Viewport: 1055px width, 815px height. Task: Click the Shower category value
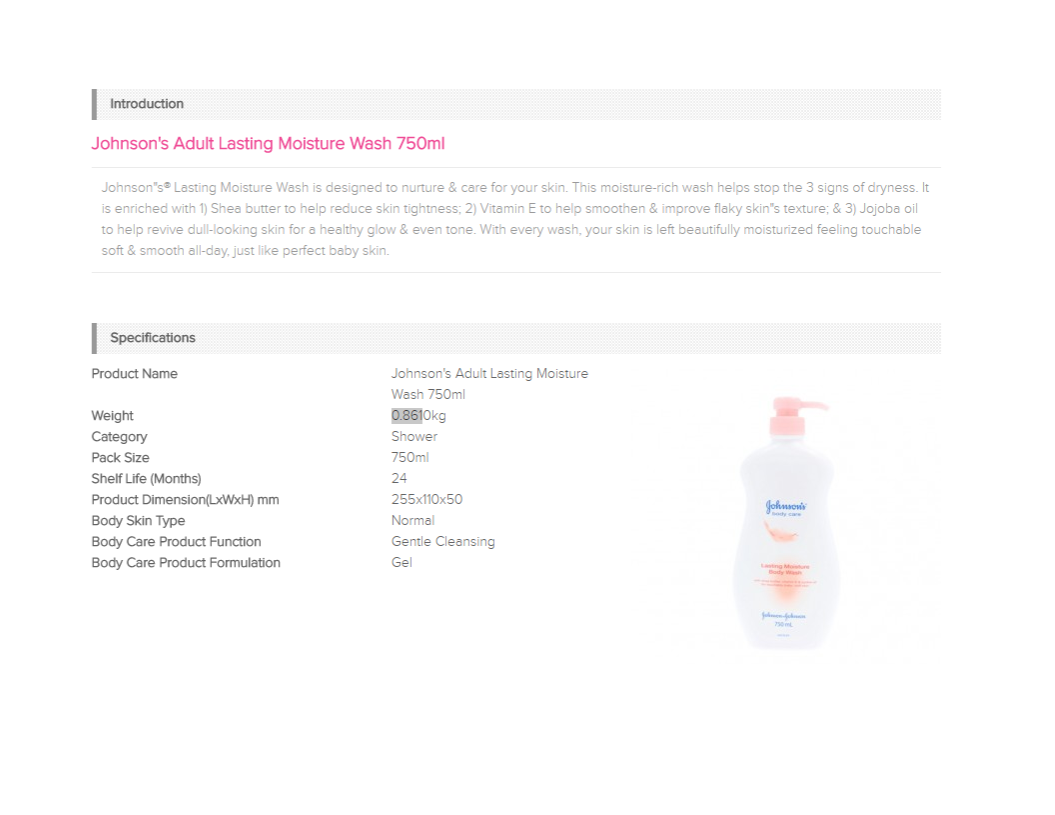click(414, 437)
